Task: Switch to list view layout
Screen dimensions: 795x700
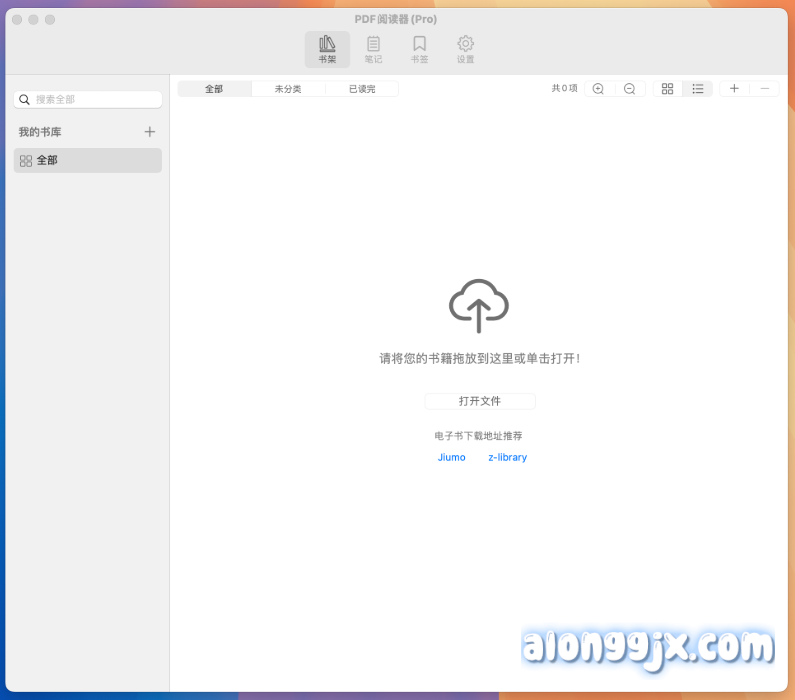Action: coord(698,89)
